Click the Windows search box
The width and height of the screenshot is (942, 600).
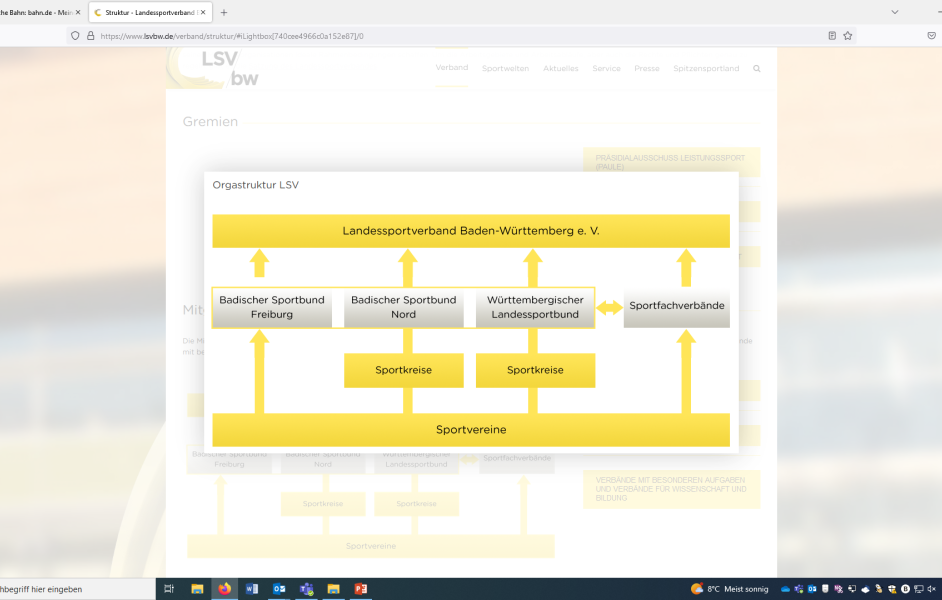77,589
